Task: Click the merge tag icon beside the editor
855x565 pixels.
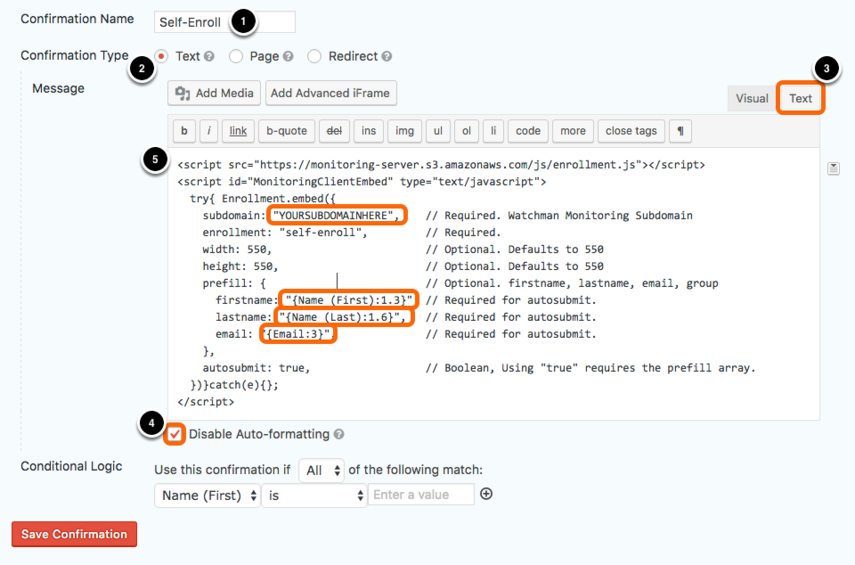Action: click(x=833, y=169)
